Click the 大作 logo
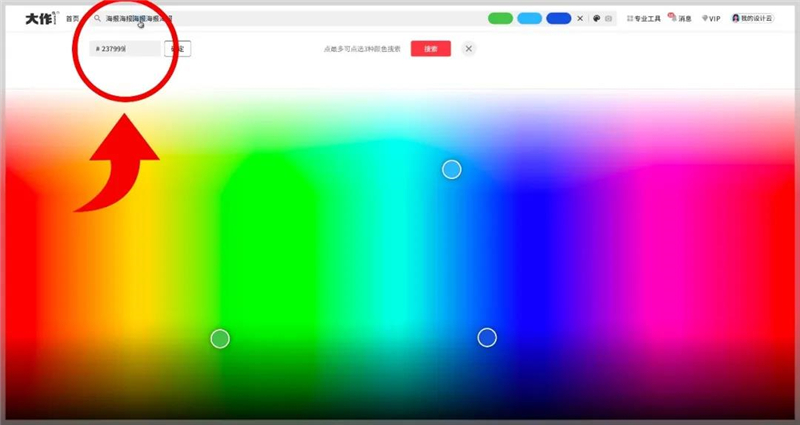This screenshot has width=800, height=425. [41, 18]
